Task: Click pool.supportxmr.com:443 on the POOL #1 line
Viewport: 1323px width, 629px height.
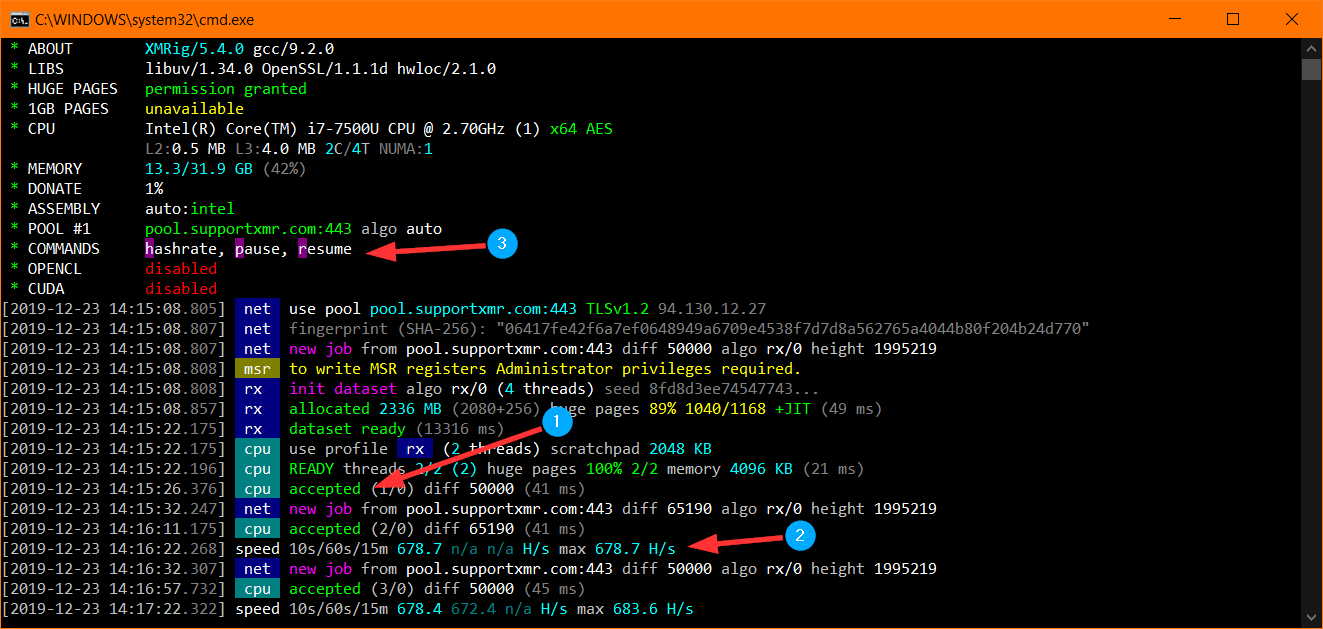Action: (248, 228)
